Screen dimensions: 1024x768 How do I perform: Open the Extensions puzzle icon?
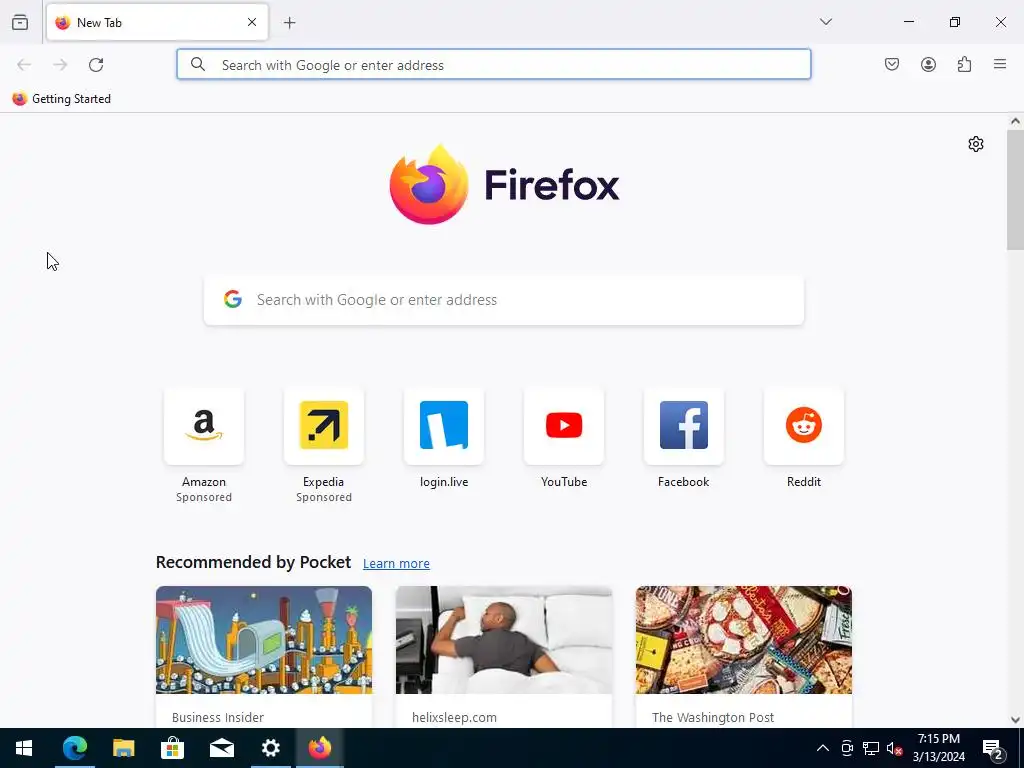click(964, 64)
